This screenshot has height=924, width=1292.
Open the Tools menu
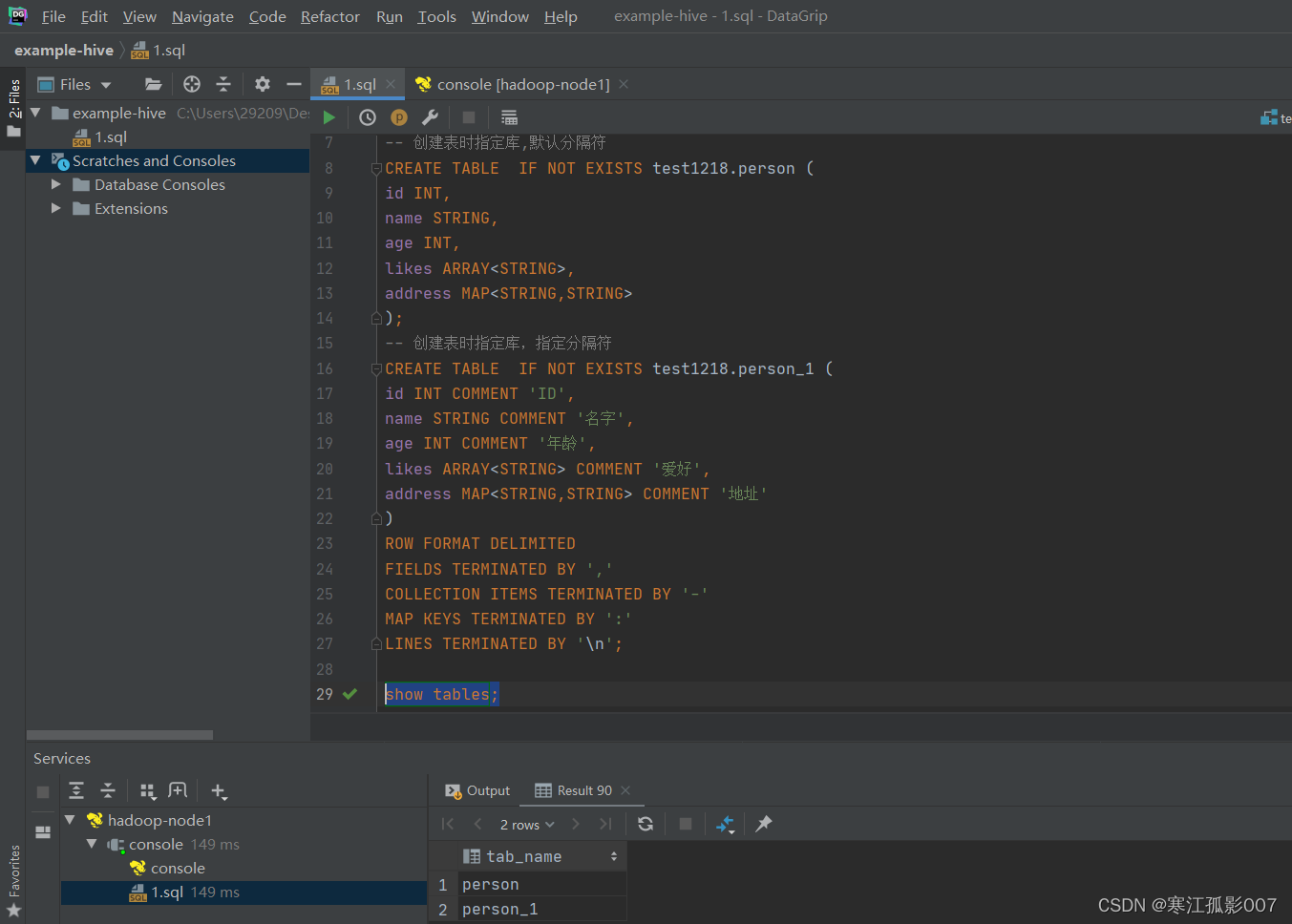pos(436,16)
